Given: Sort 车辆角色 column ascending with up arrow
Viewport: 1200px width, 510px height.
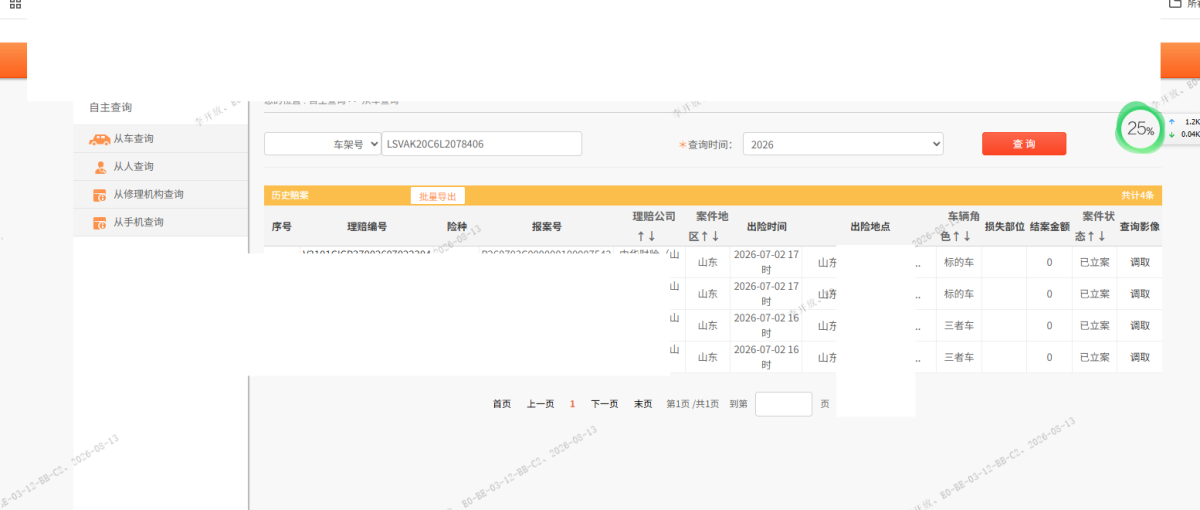Looking at the screenshot, I should coord(955,236).
